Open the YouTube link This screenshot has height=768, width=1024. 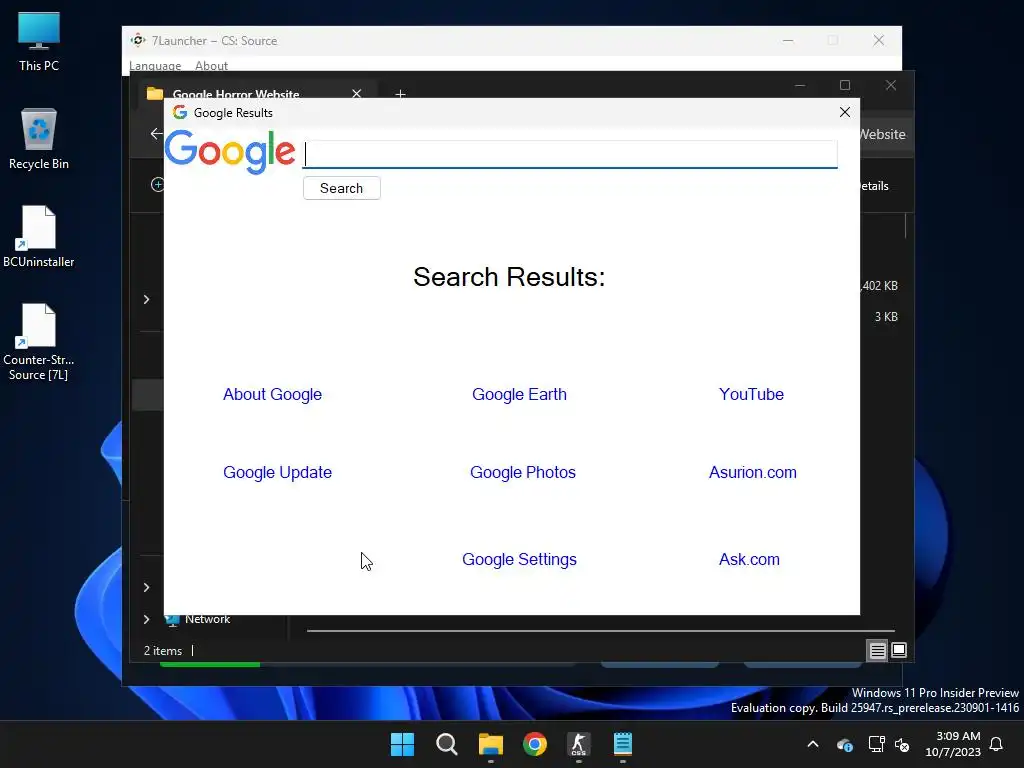click(x=751, y=394)
